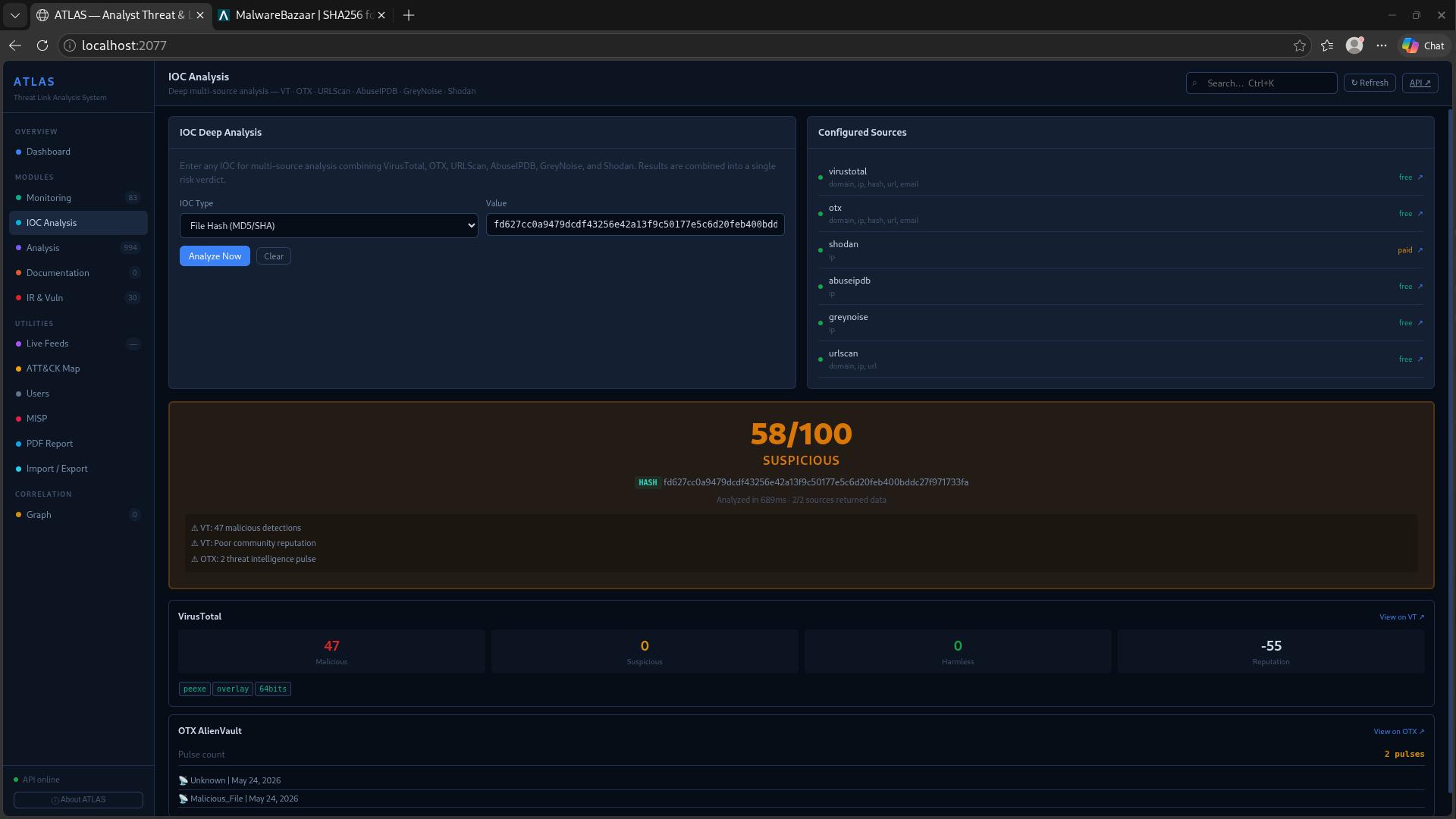Click the API online status indicator

36,780
